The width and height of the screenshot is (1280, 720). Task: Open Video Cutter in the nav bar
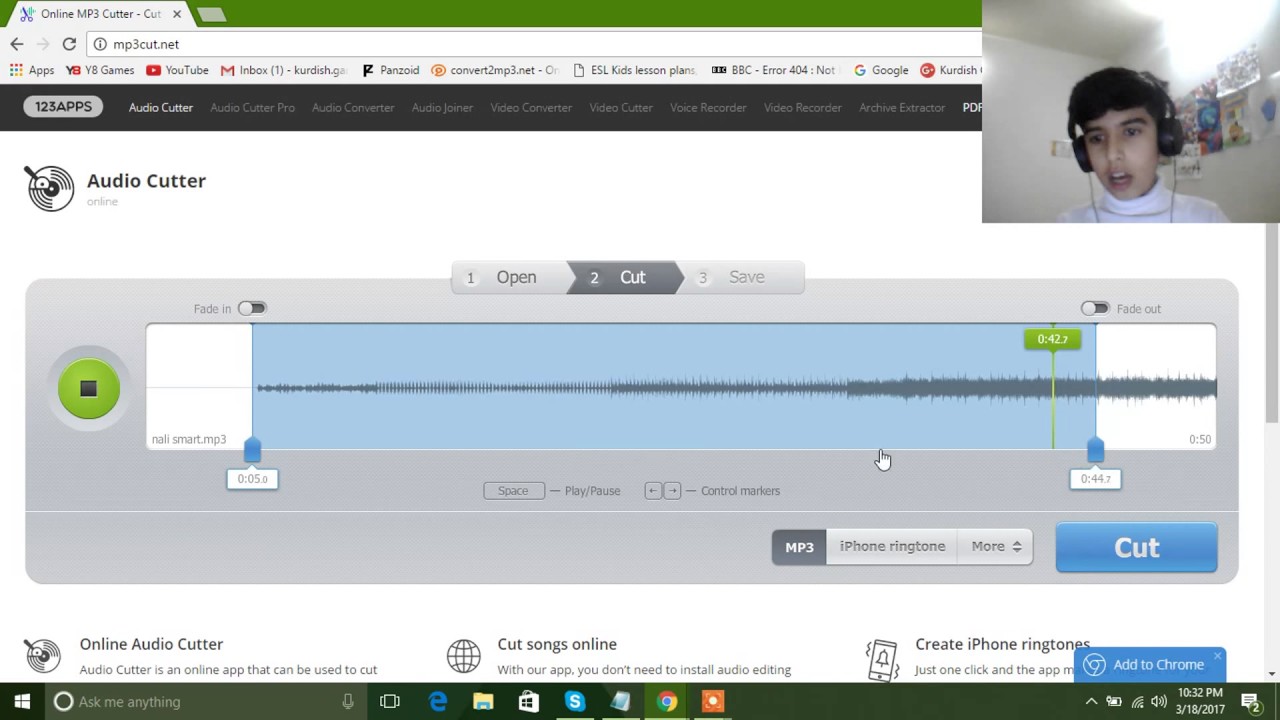point(621,108)
